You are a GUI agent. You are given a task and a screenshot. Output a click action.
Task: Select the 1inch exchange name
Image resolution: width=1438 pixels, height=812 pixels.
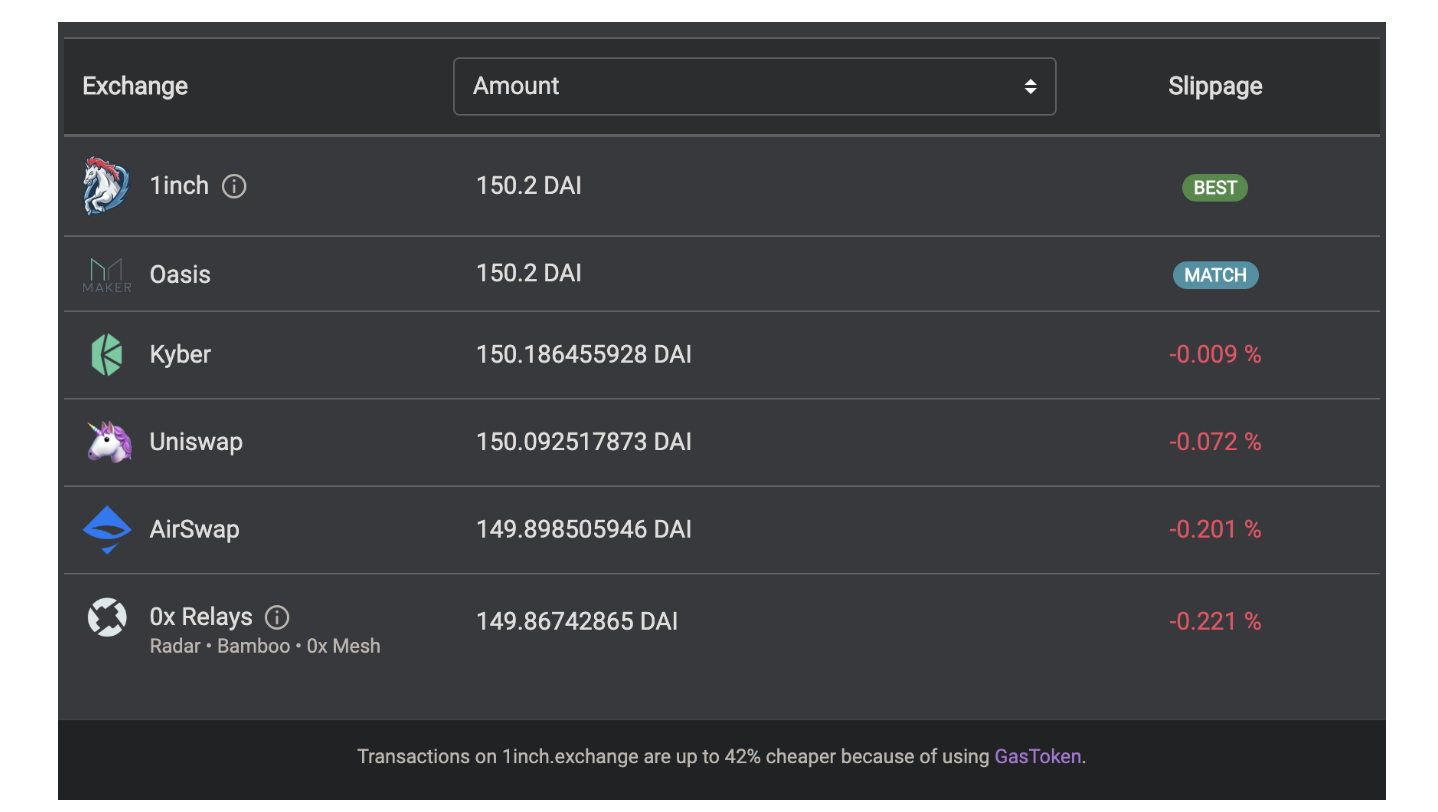point(179,186)
